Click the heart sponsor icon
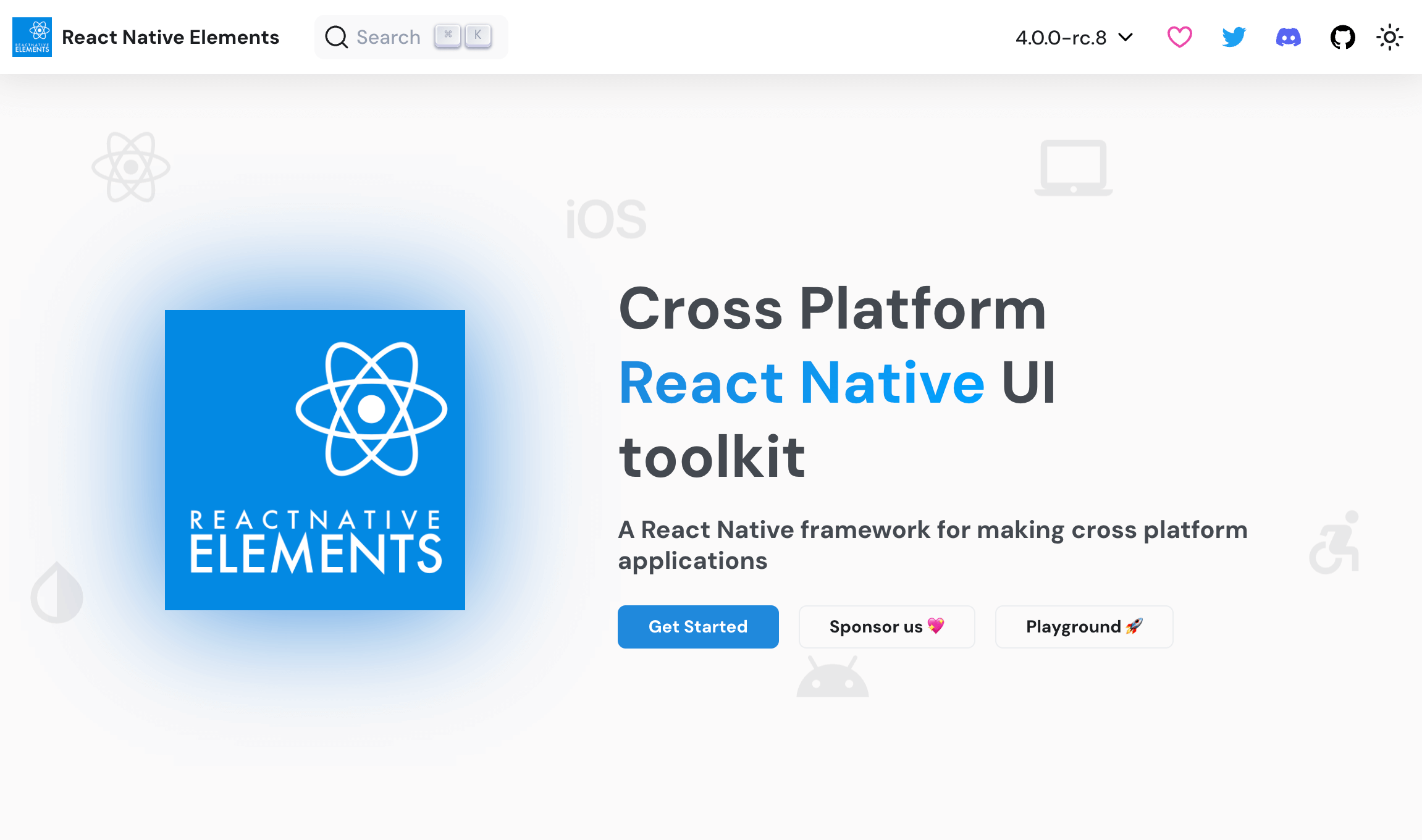The height and width of the screenshot is (840, 1422). (1178, 37)
